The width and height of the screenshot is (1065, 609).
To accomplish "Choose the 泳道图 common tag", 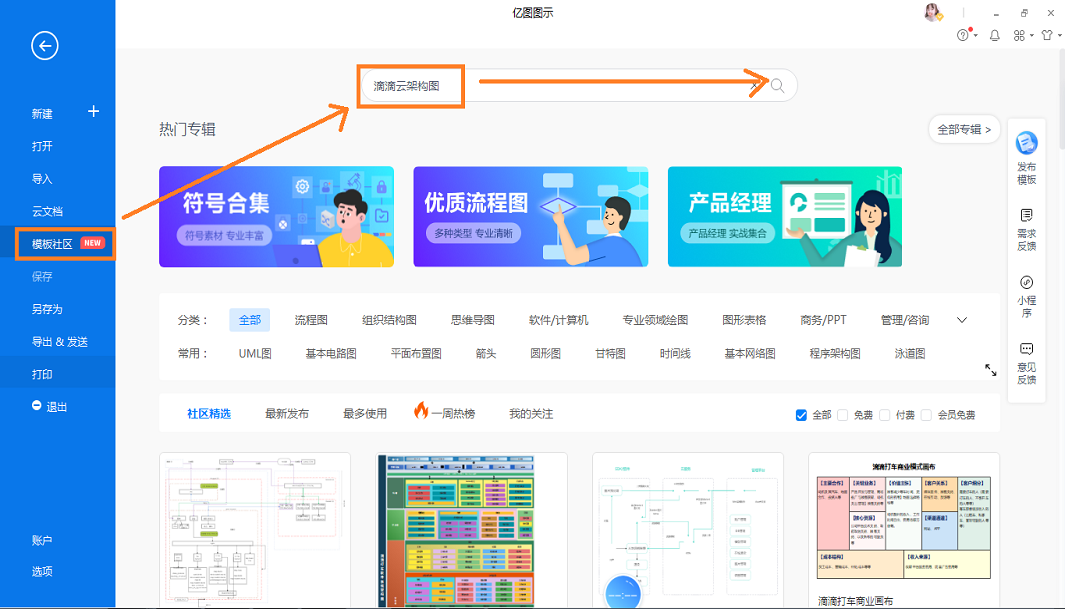I will tap(910, 354).
